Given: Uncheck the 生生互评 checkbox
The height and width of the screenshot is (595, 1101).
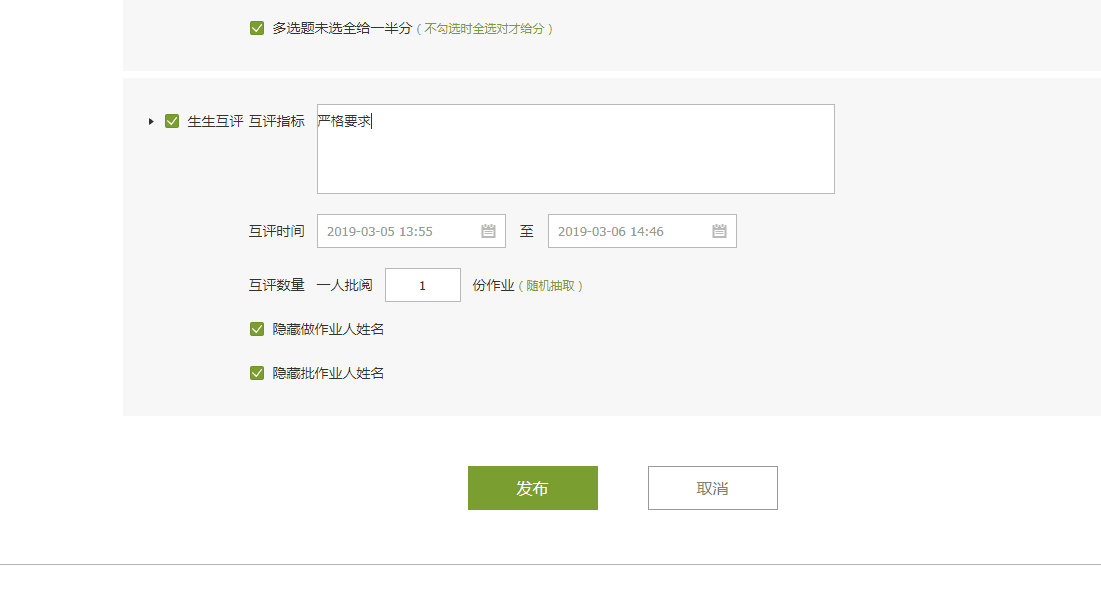Looking at the screenshot, I should click(172, 121).
